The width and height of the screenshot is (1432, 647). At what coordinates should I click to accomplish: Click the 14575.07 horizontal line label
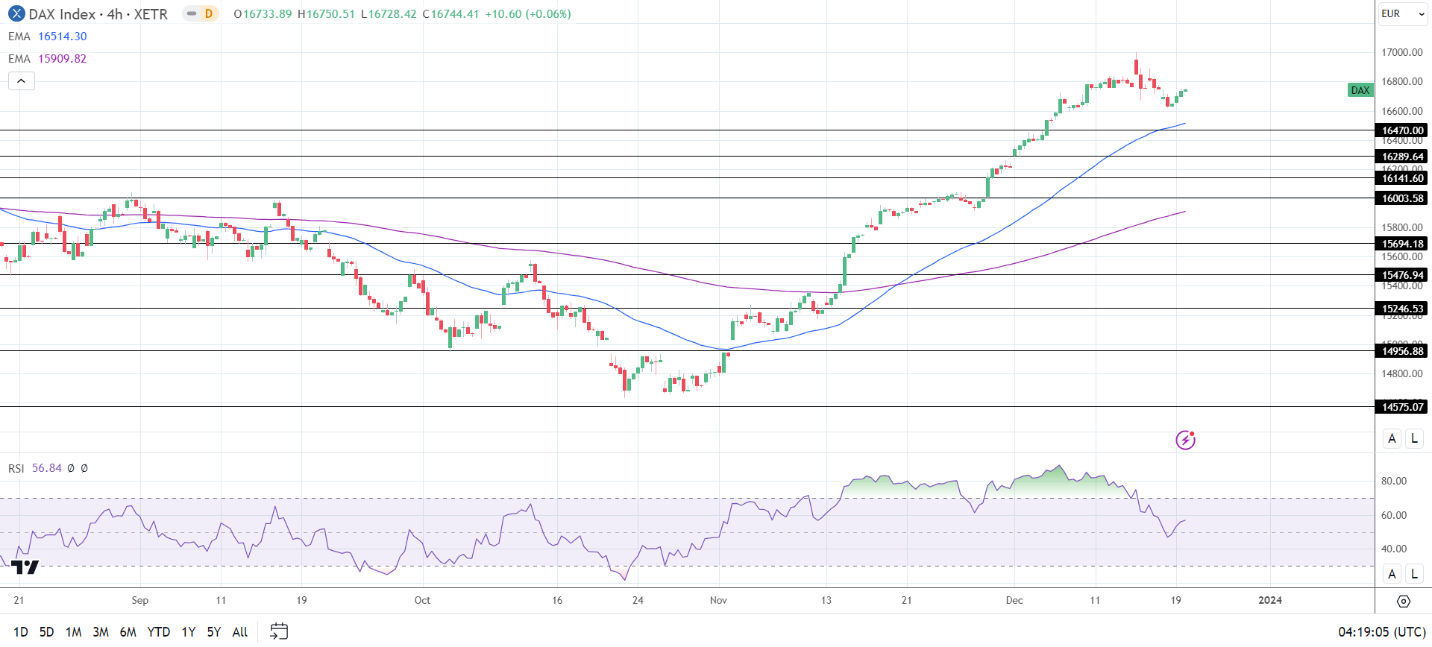(1403, 407)
